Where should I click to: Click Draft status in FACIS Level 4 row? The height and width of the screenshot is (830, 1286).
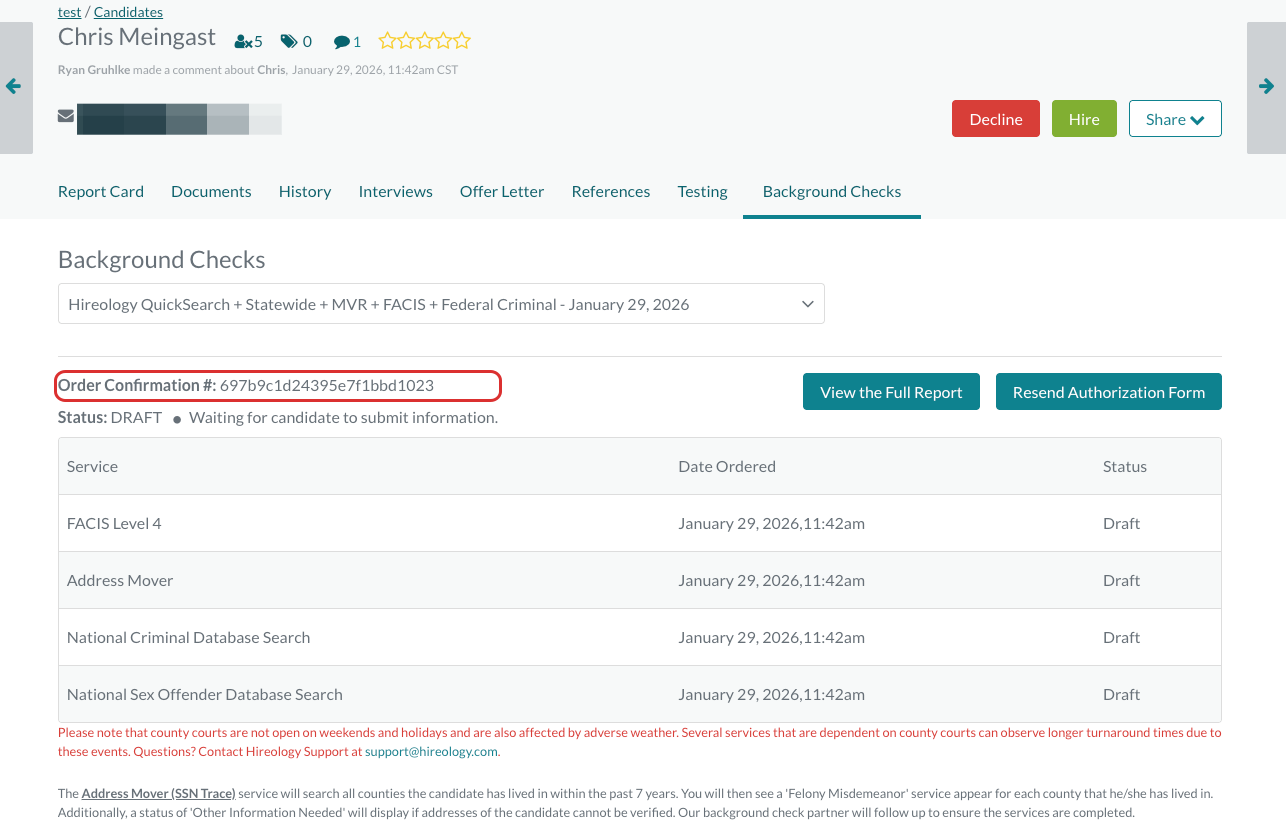click(1121, 523)
